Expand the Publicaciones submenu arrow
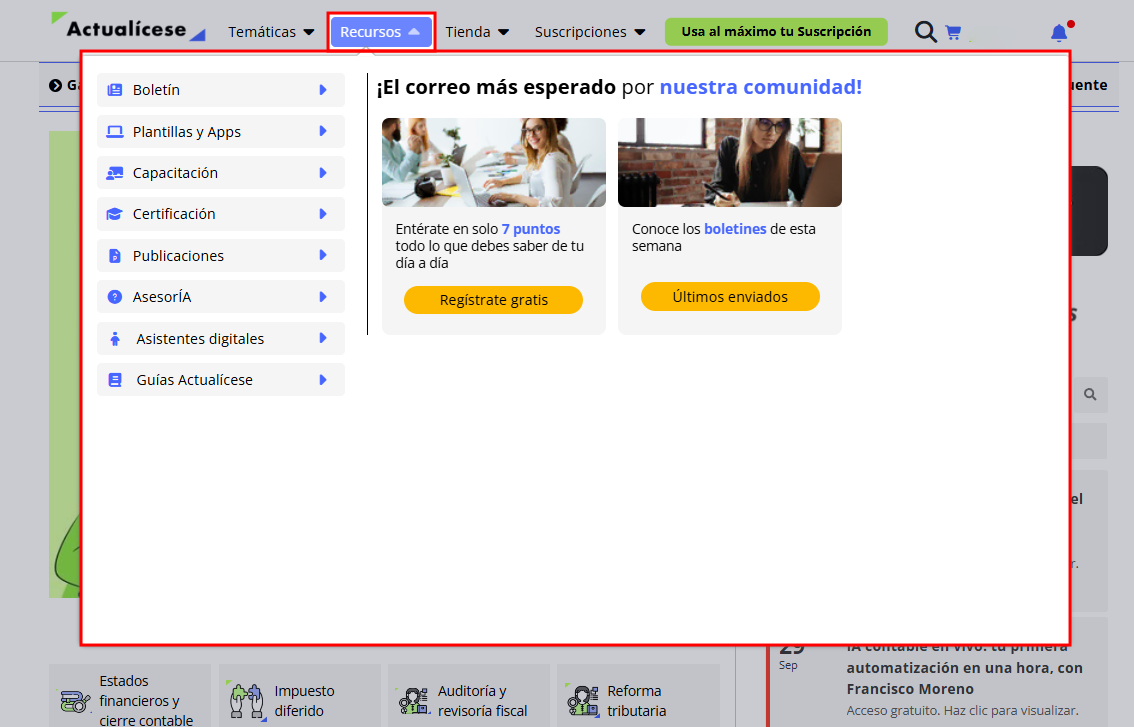Screen dimensions: 1134x727 click(x=323, y=255)
